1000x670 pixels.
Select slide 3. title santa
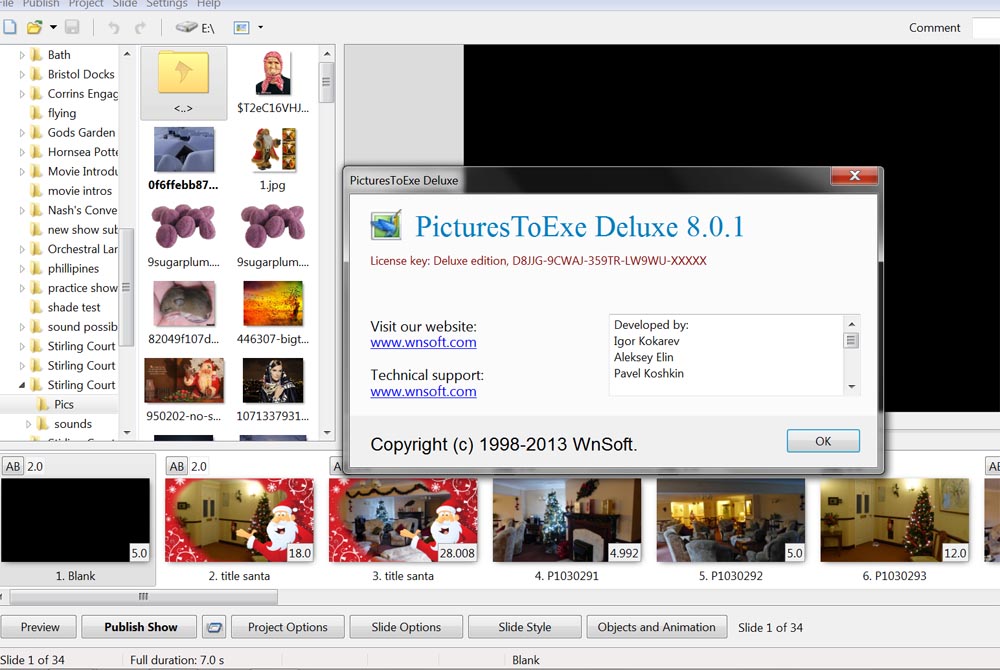coord(403,521)
